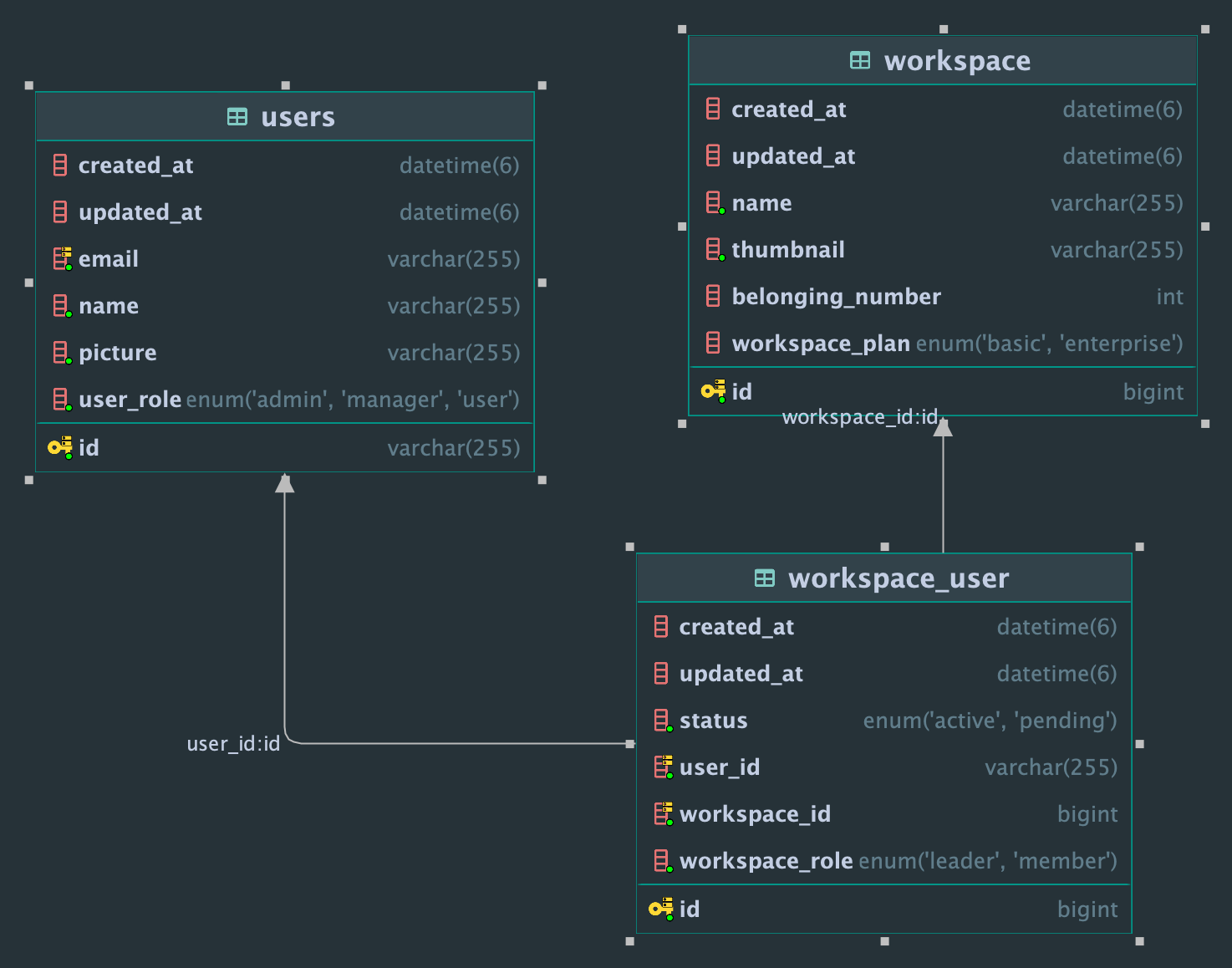Click the primary key icon for workspace_user id
This screenshot has width=1232, height=968.
coord(661,909)
